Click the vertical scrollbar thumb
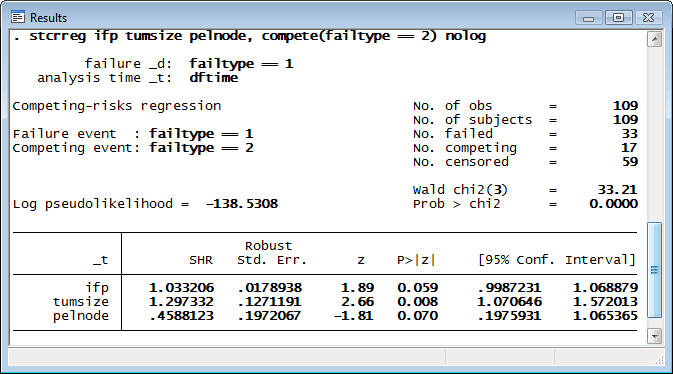673x374 pixels. (x=655, y=270)
